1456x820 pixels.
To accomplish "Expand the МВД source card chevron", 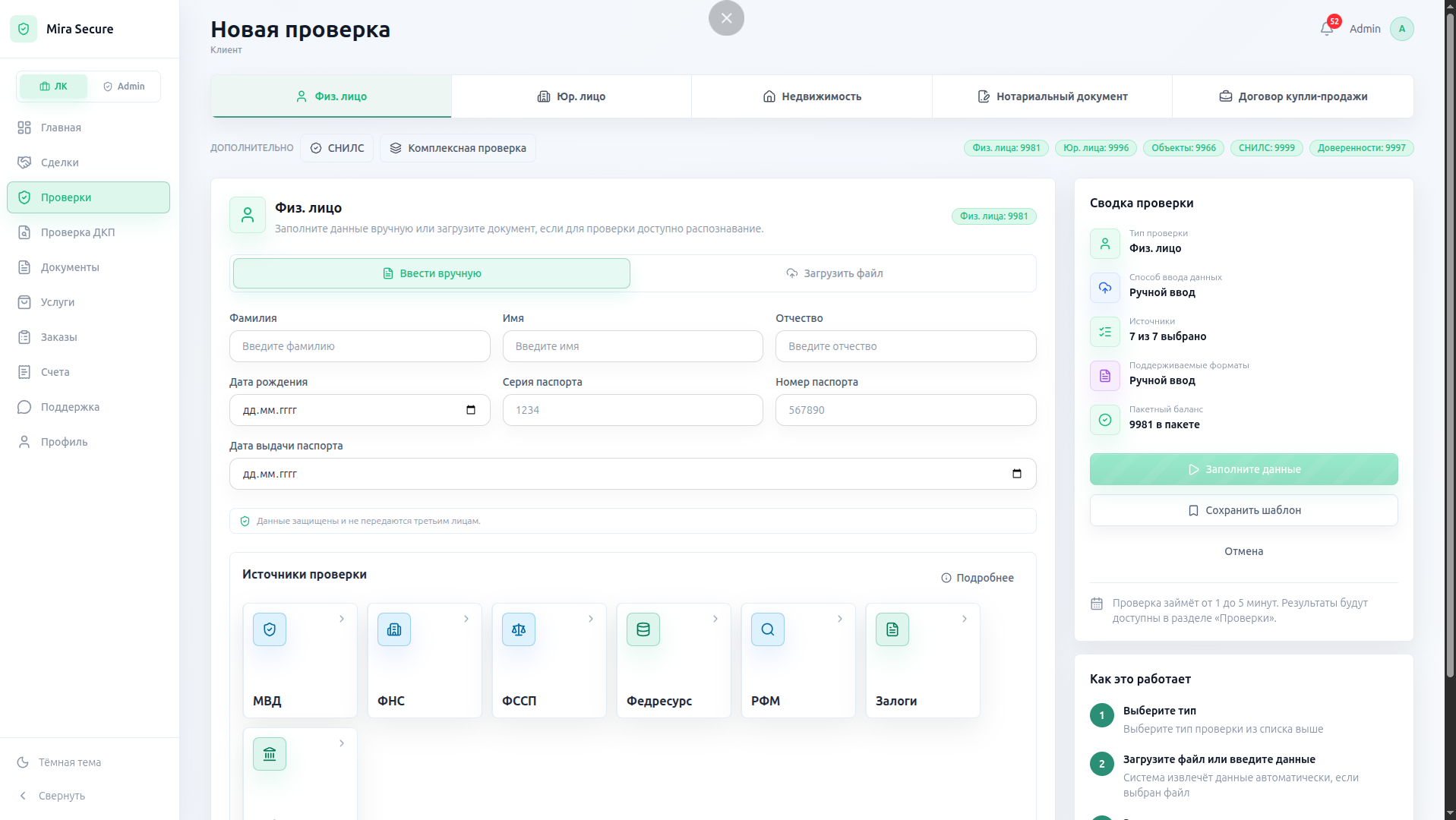I will coord(342,619).
